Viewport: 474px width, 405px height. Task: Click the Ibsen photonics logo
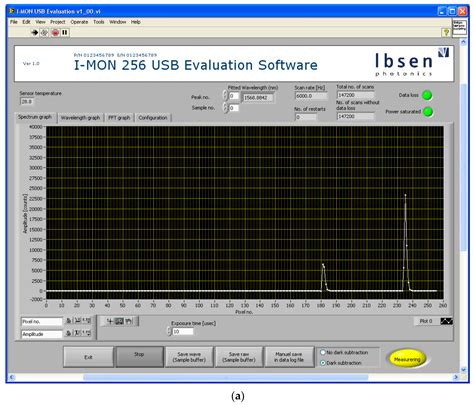pos(411,63)
